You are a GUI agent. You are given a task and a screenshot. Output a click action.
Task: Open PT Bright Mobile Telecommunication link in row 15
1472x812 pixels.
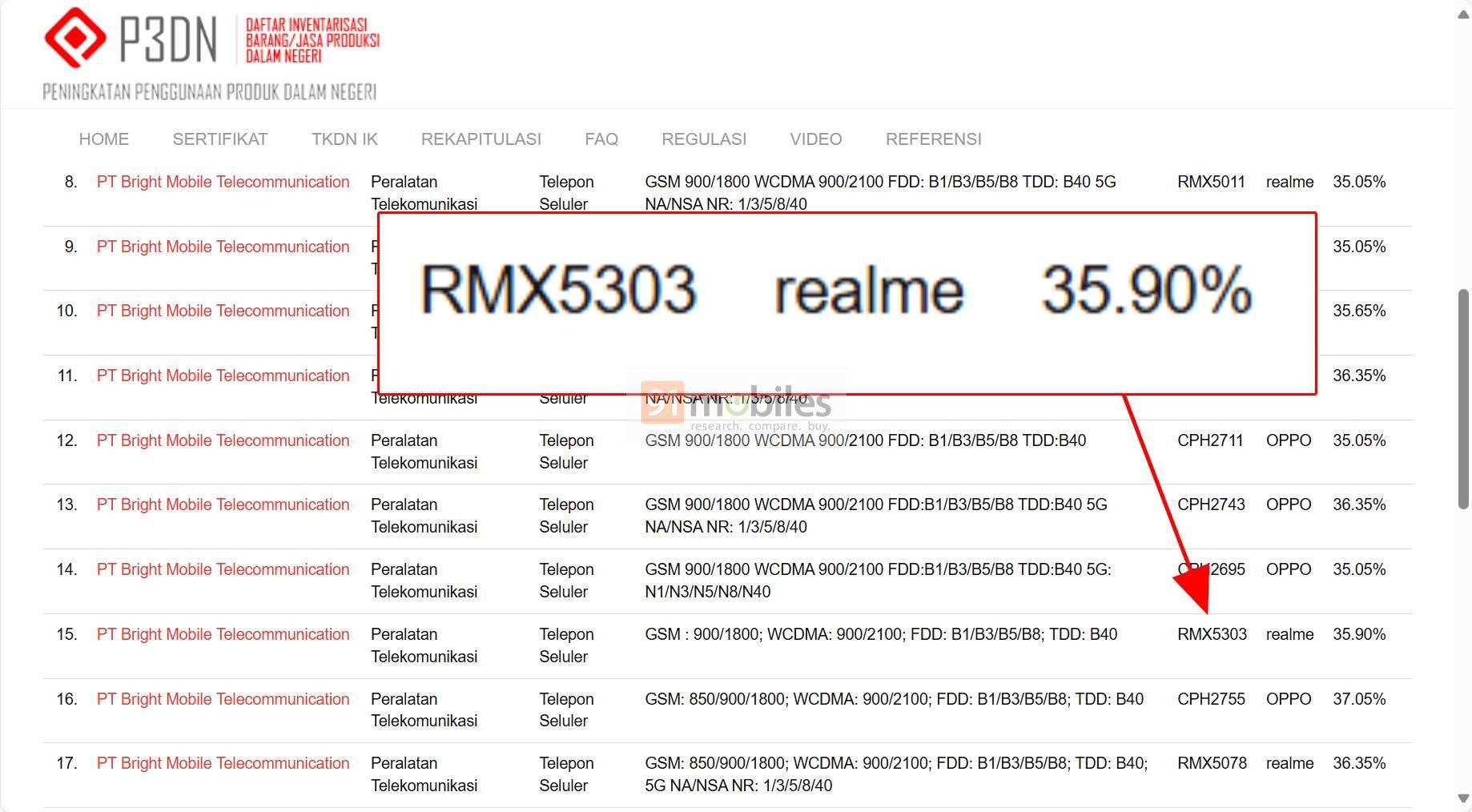click(223, 634)
